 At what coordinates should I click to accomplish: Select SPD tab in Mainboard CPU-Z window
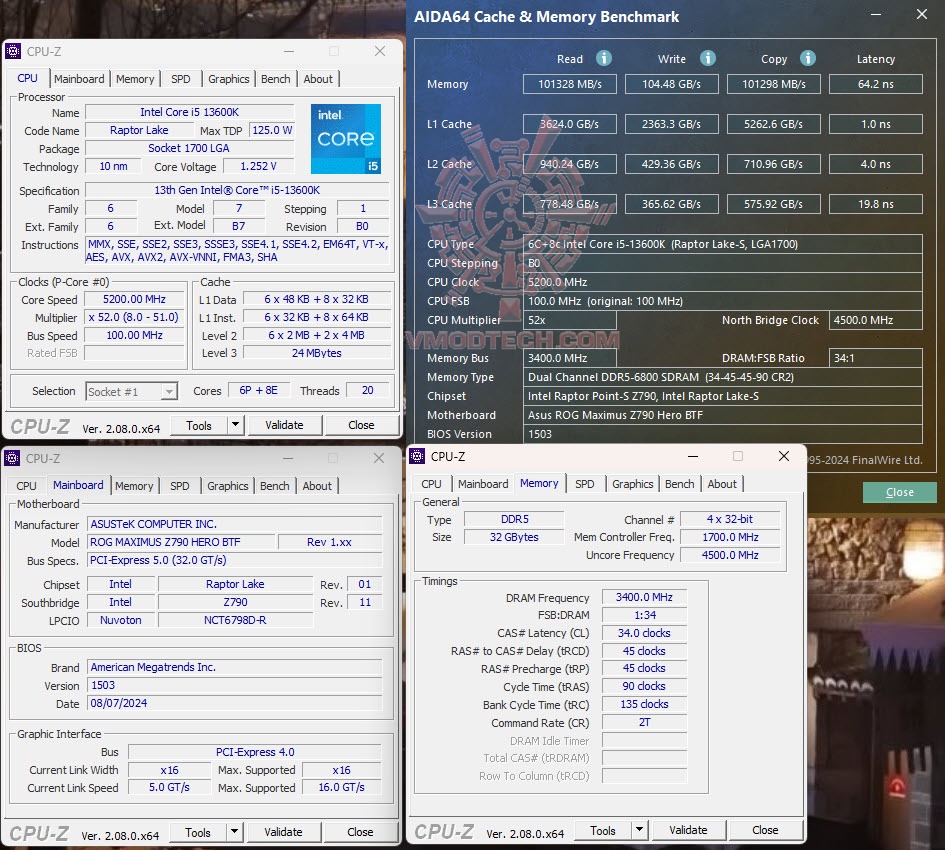[180, 486]
